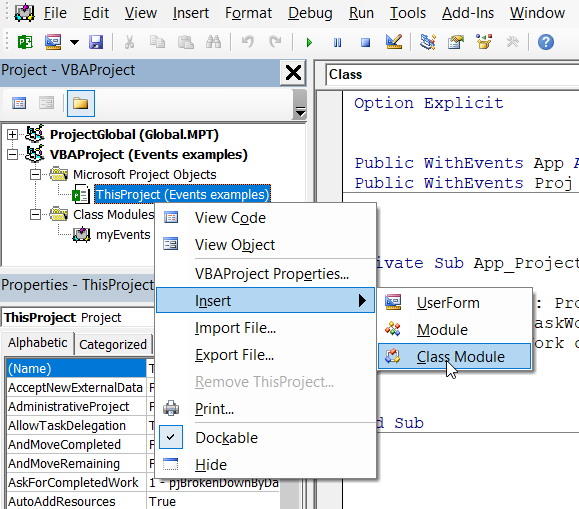Click the Toolbox wrench and hammer icon
Screen dimensions: 579x509
pos(513,42)
